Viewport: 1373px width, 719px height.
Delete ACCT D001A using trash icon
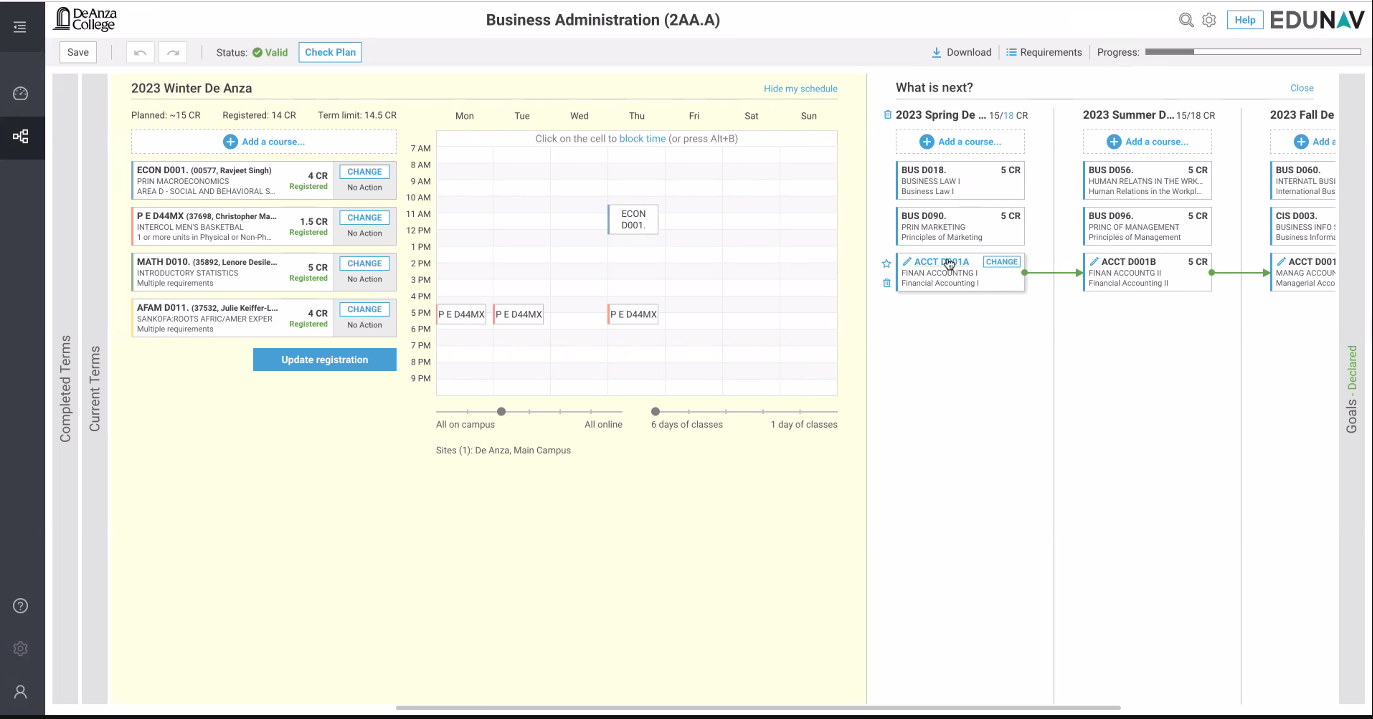[886, 283]
